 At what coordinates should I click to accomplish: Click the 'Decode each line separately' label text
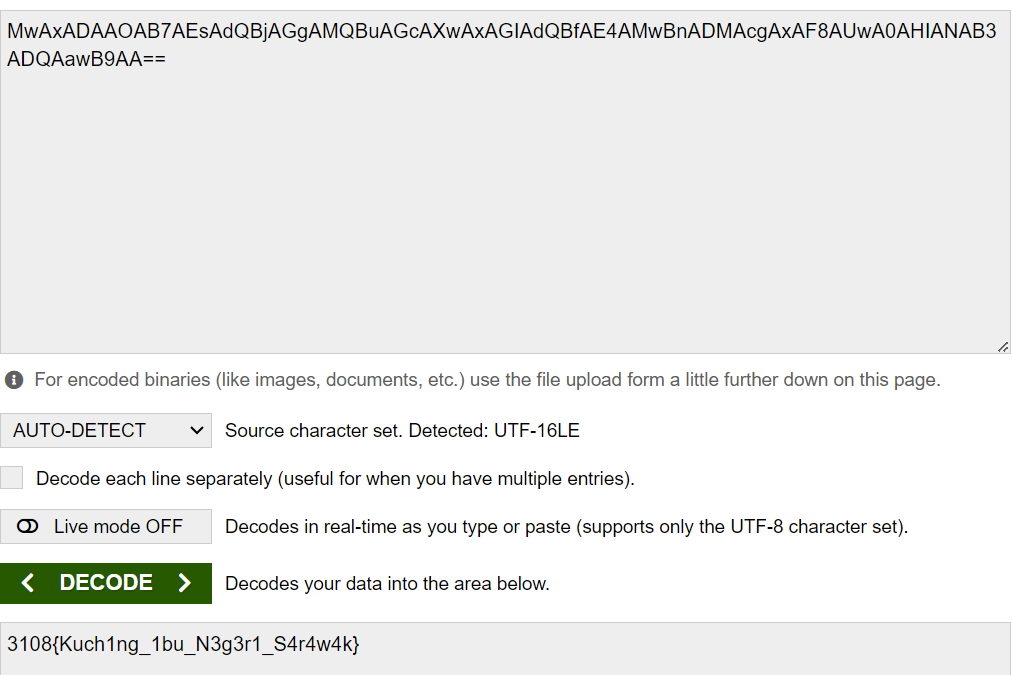pos(335,479)
